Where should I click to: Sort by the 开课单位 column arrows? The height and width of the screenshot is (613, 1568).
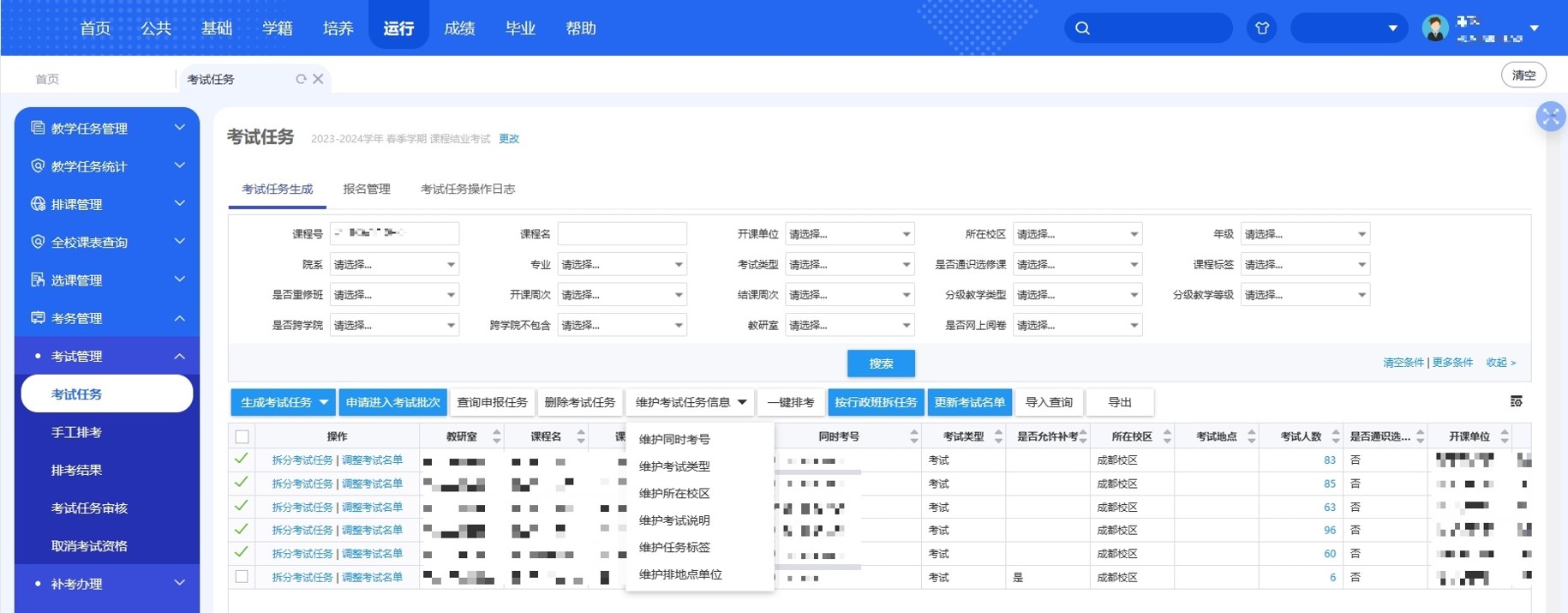pyautogui.click(x=1505, y=436)
